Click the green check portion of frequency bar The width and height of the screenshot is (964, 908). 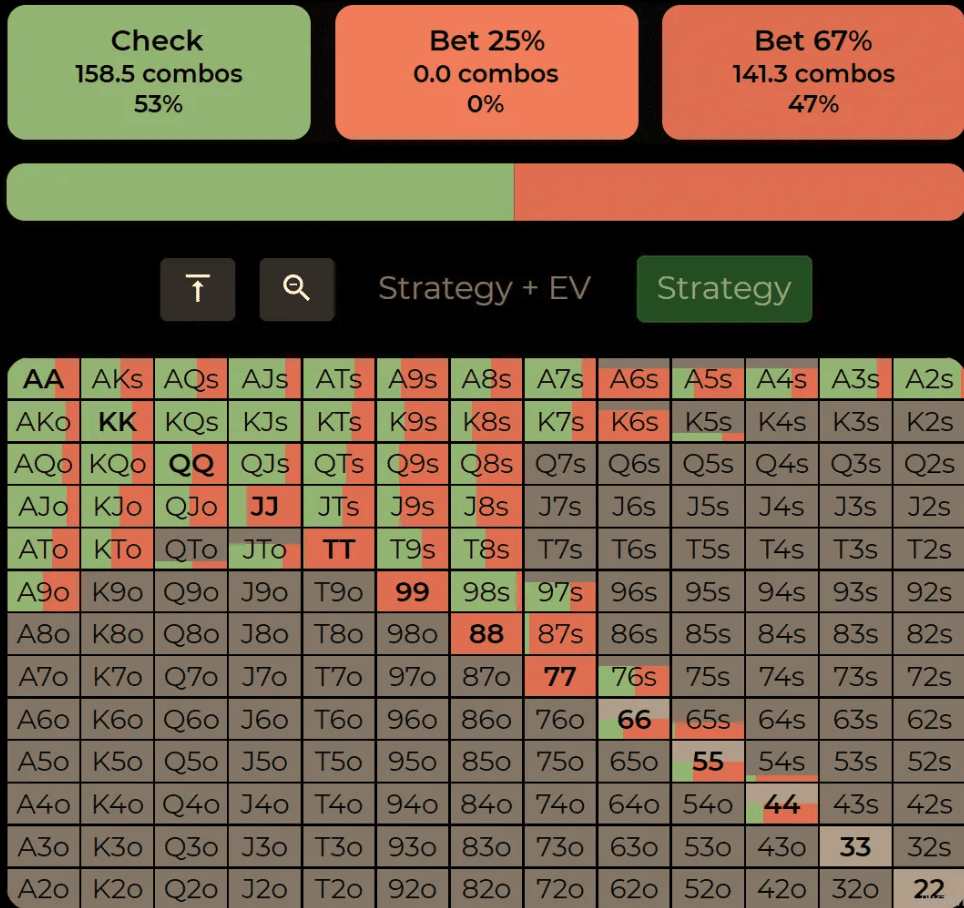click(260, 192)
